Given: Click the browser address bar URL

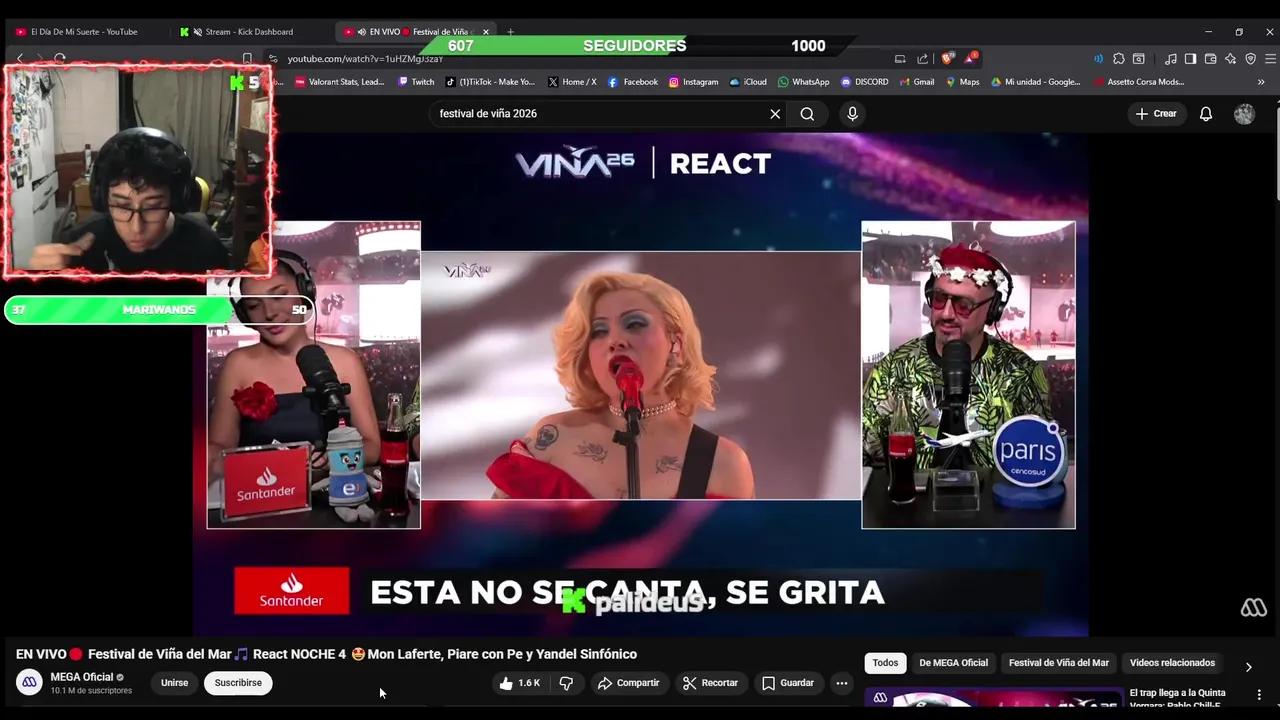Looking at the screenshot, I should (x=365, y=59).
